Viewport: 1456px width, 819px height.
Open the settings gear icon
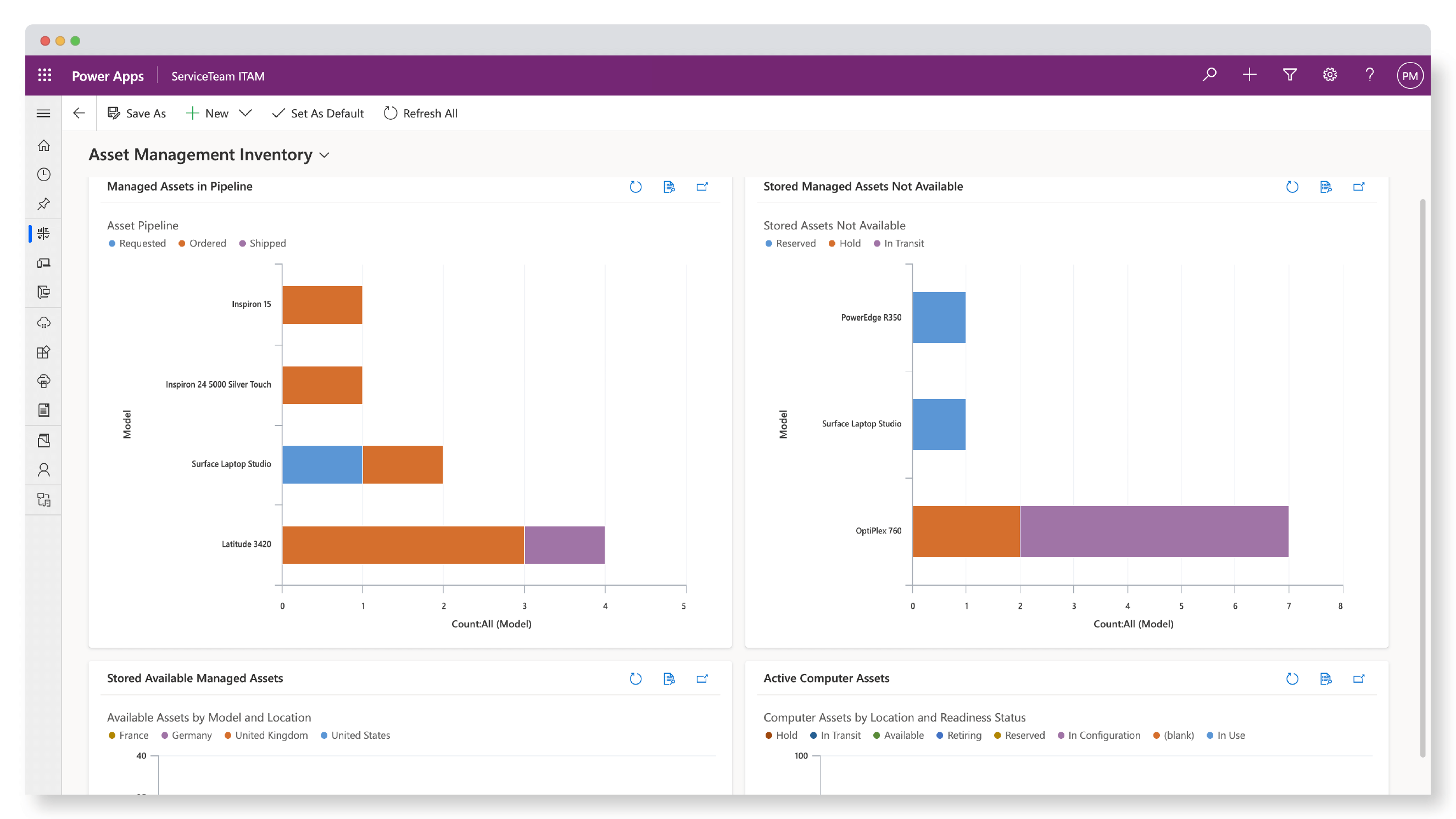[x=1329, y=75]
